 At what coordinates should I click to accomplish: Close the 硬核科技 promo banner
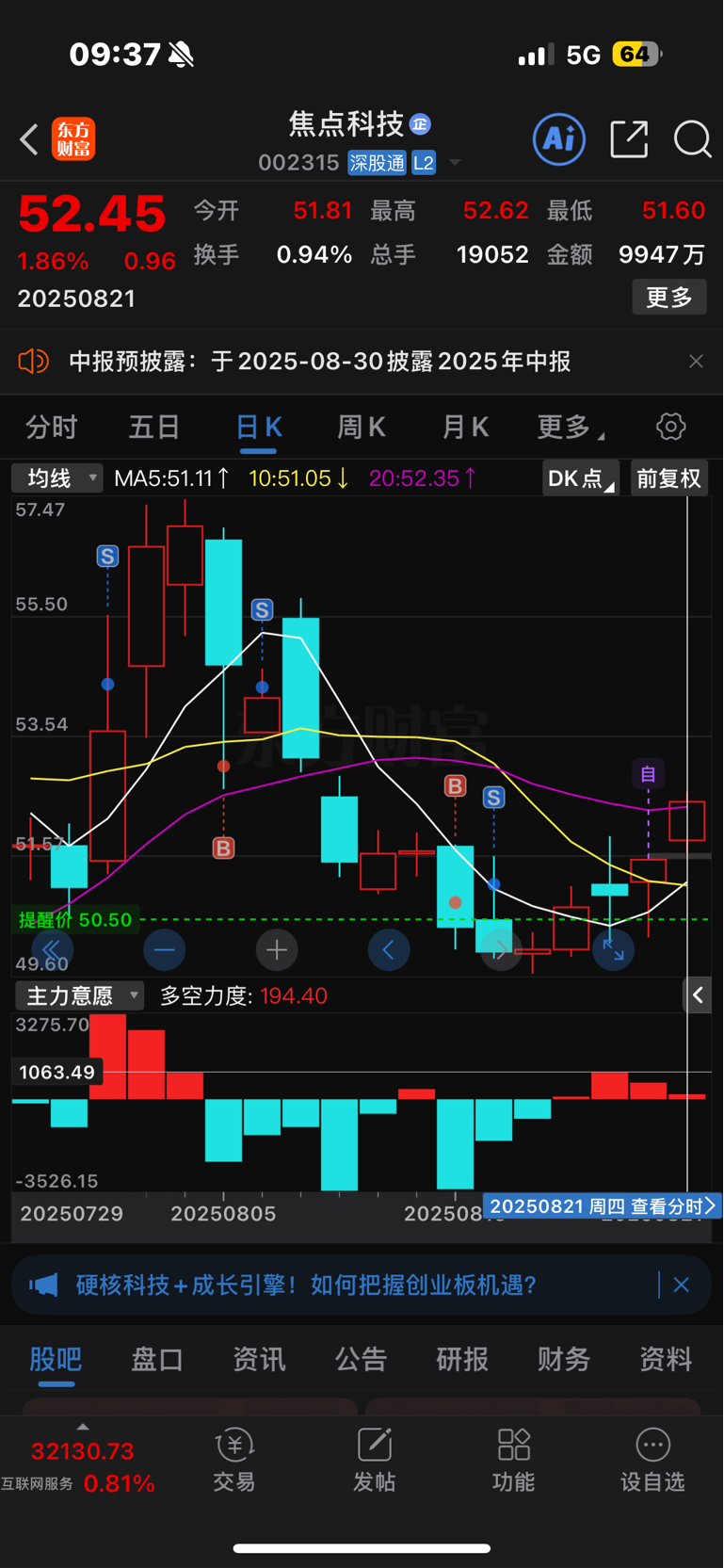[682, 1285]
